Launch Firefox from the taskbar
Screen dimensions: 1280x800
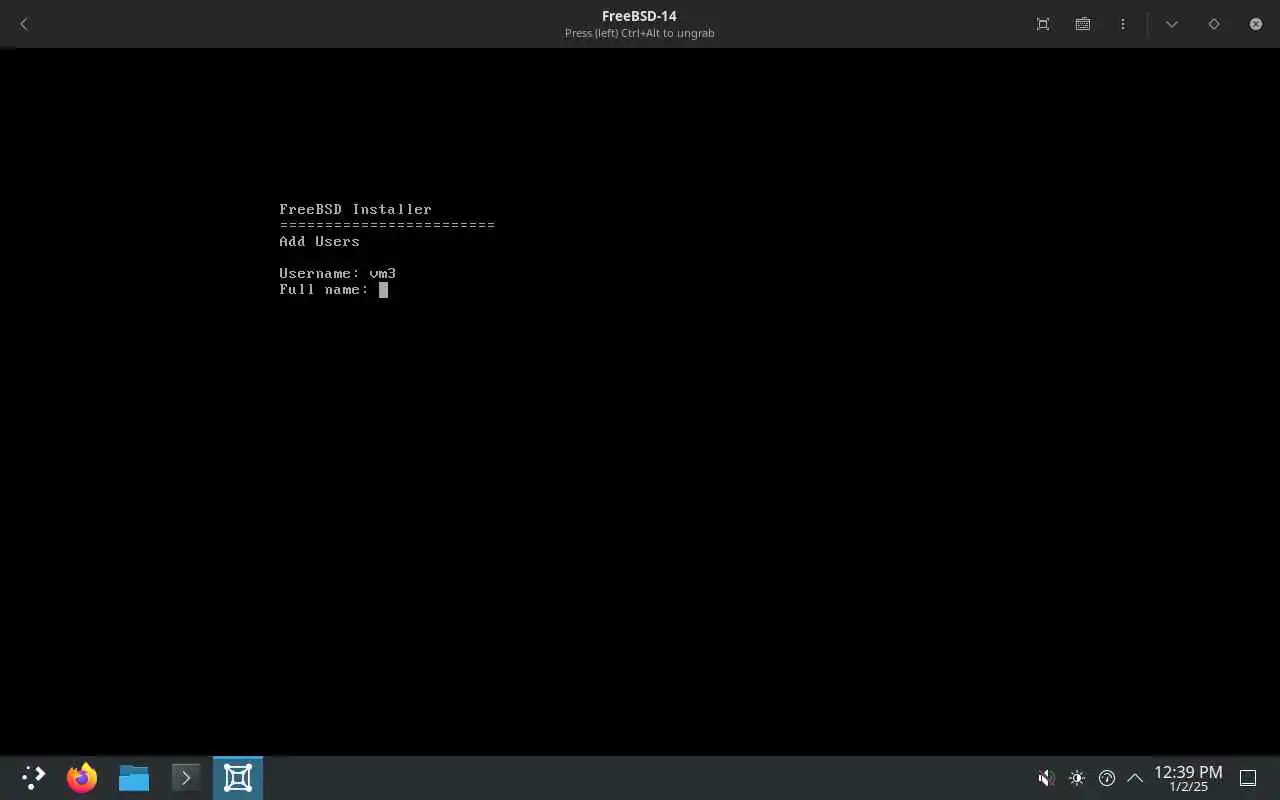[82, 778]
